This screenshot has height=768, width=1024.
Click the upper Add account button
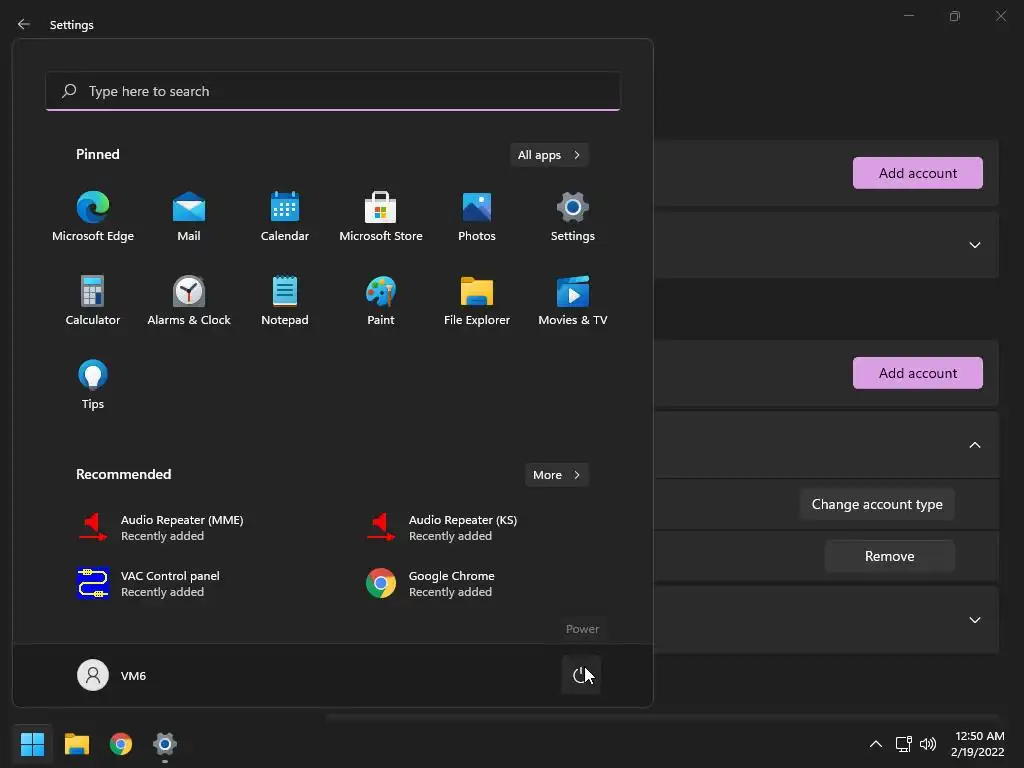point(918,173)
